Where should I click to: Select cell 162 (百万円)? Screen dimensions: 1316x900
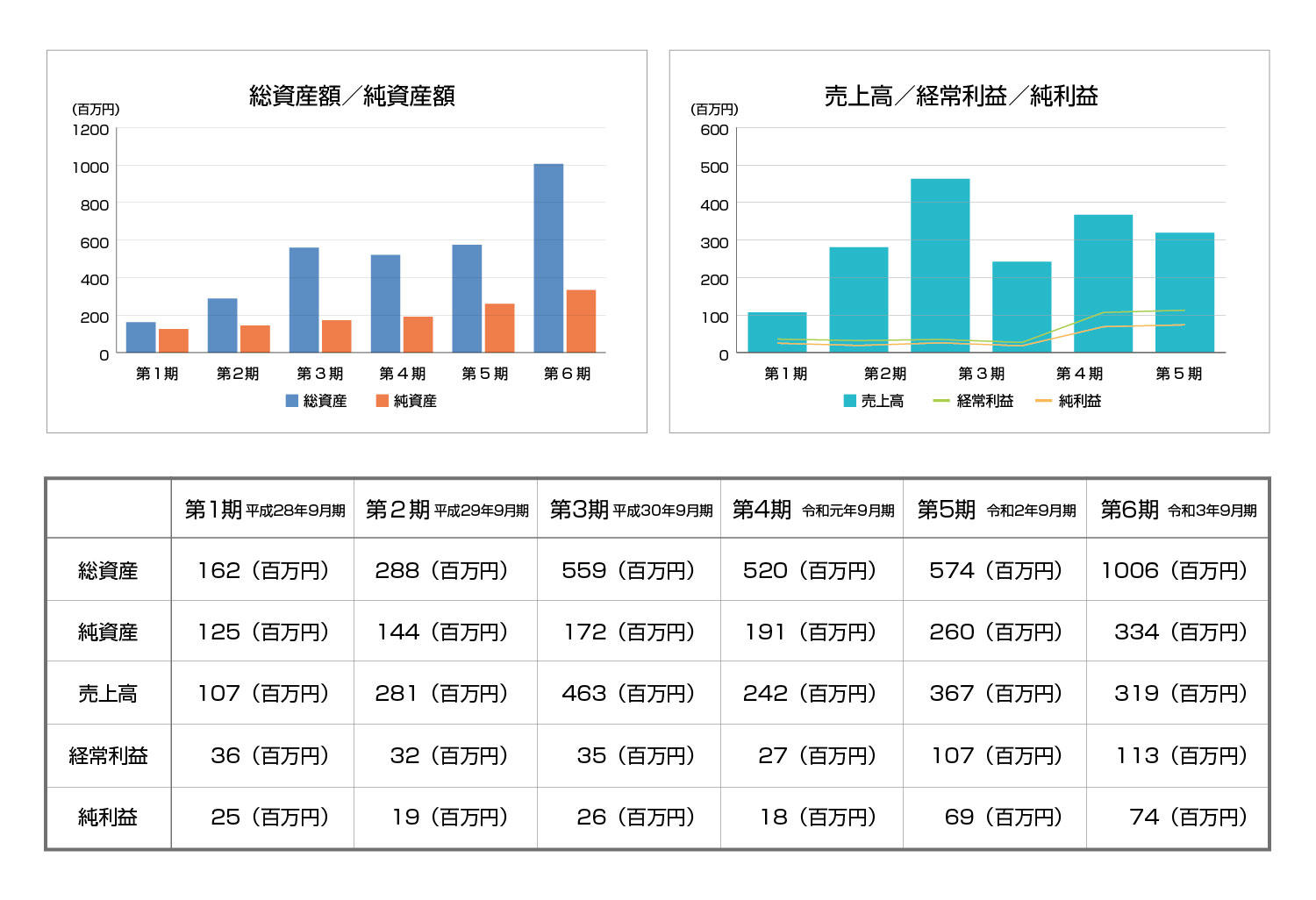pos(263,570)
